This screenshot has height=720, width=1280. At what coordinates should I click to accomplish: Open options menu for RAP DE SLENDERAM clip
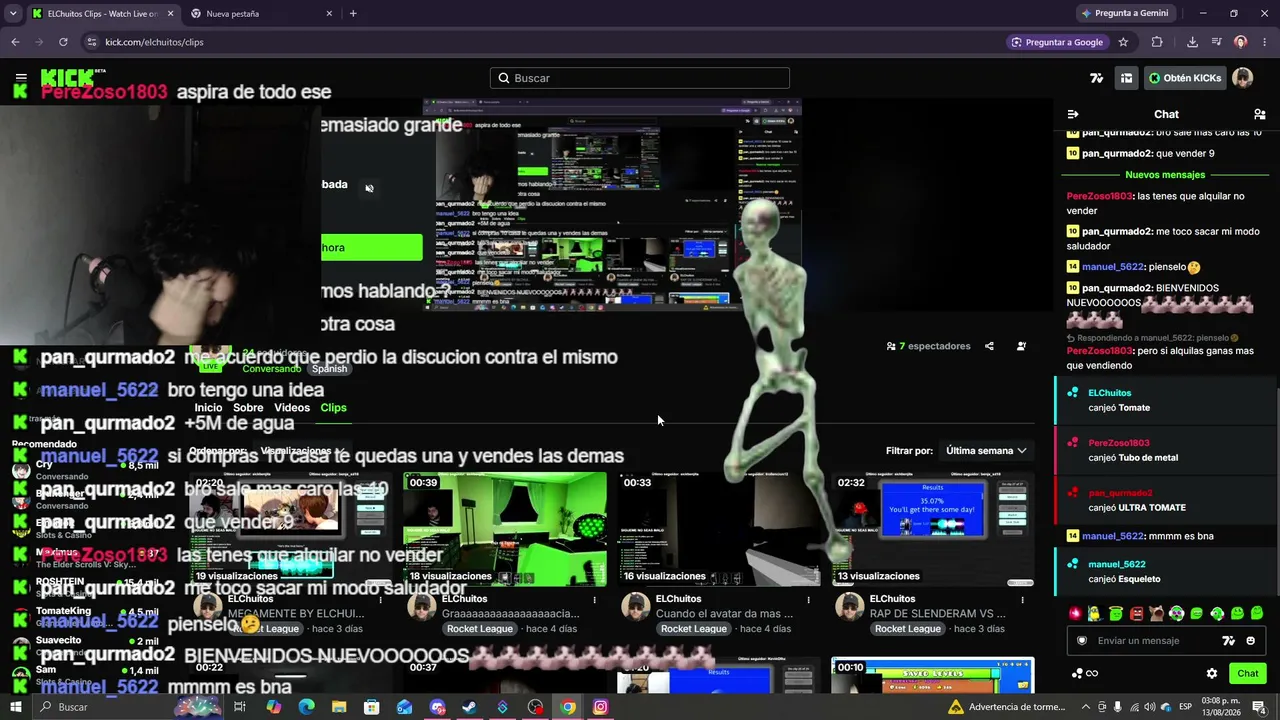(x=1022, y=600)
